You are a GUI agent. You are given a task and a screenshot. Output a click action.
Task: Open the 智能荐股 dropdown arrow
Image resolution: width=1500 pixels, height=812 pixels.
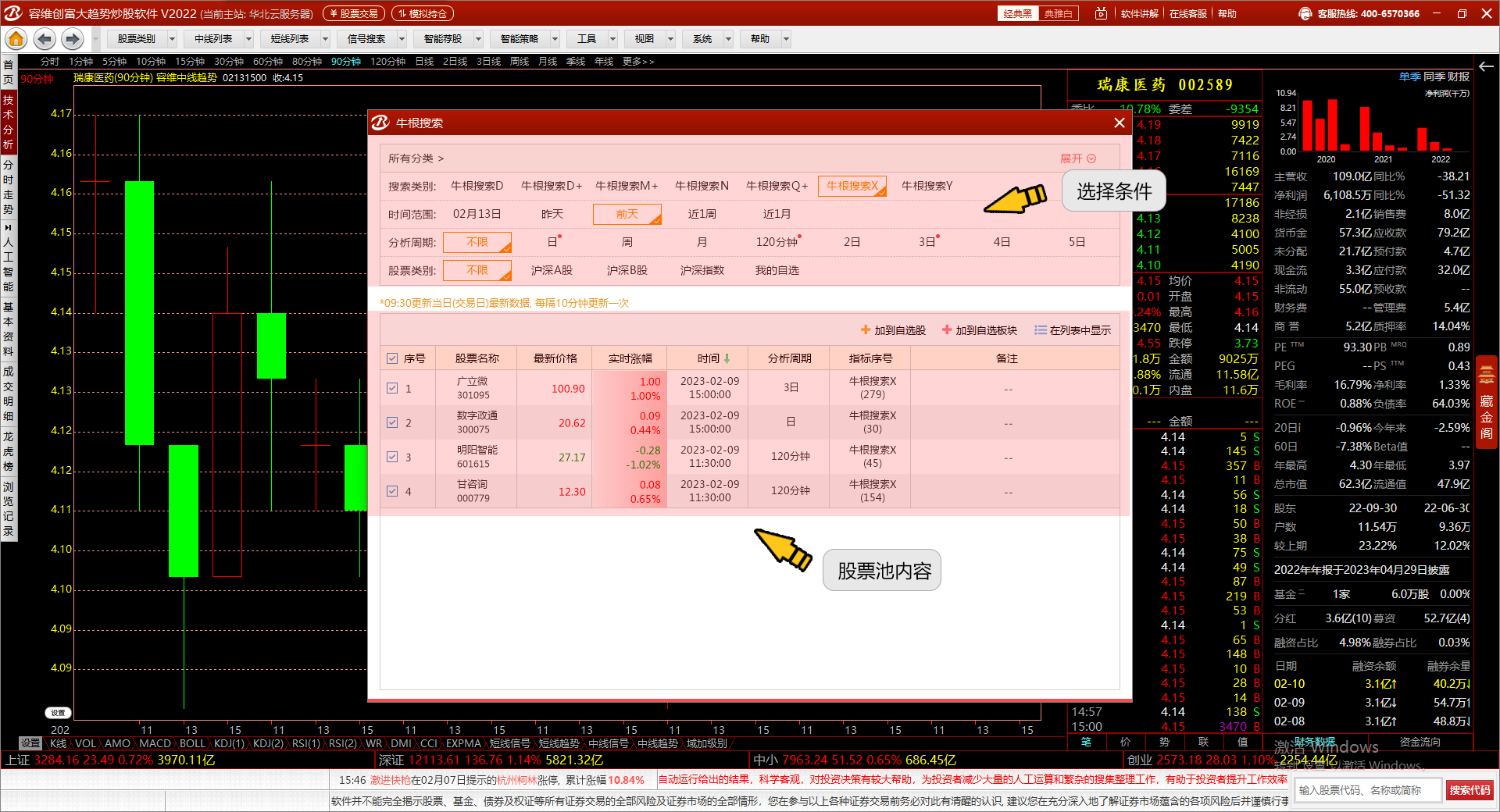(x=478, y=39)
